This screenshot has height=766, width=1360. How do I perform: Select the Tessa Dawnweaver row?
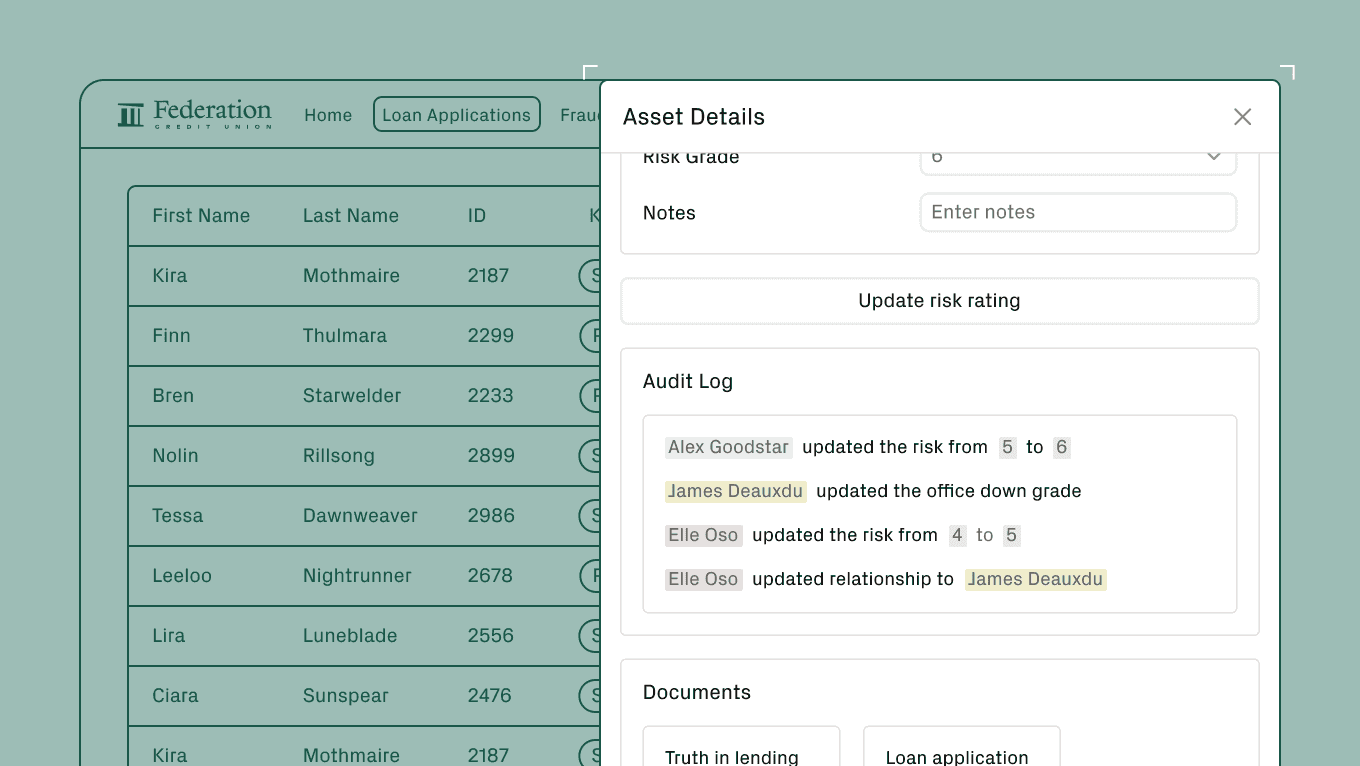359,516
